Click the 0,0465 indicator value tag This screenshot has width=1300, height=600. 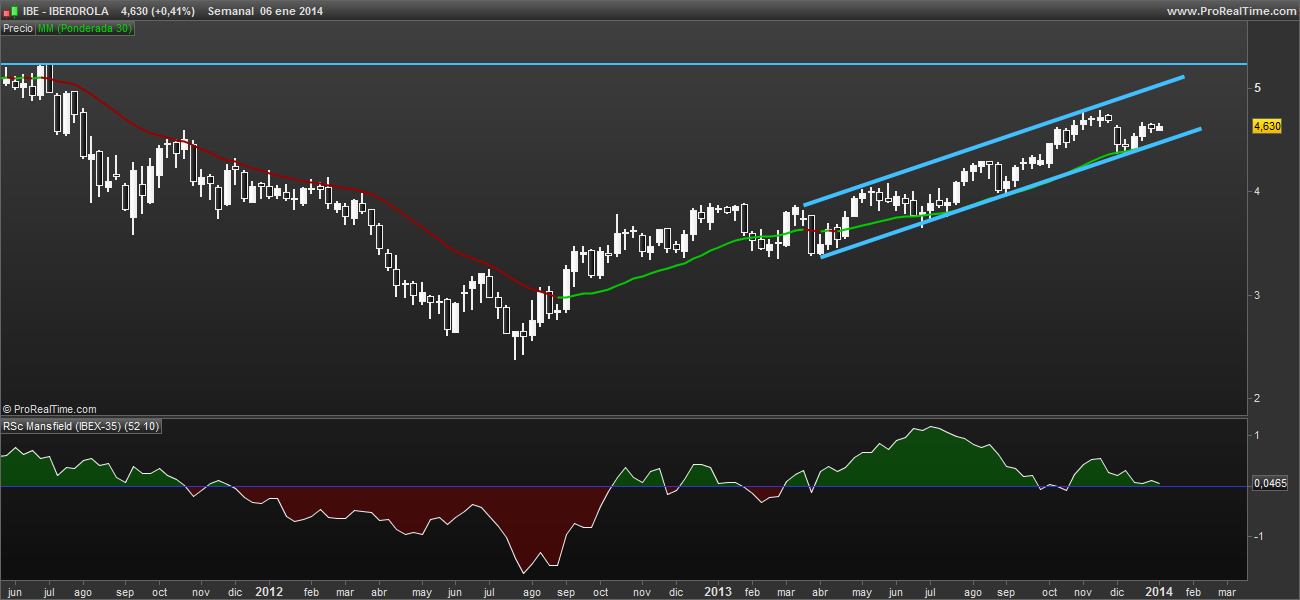click(x=1270, y=484)
